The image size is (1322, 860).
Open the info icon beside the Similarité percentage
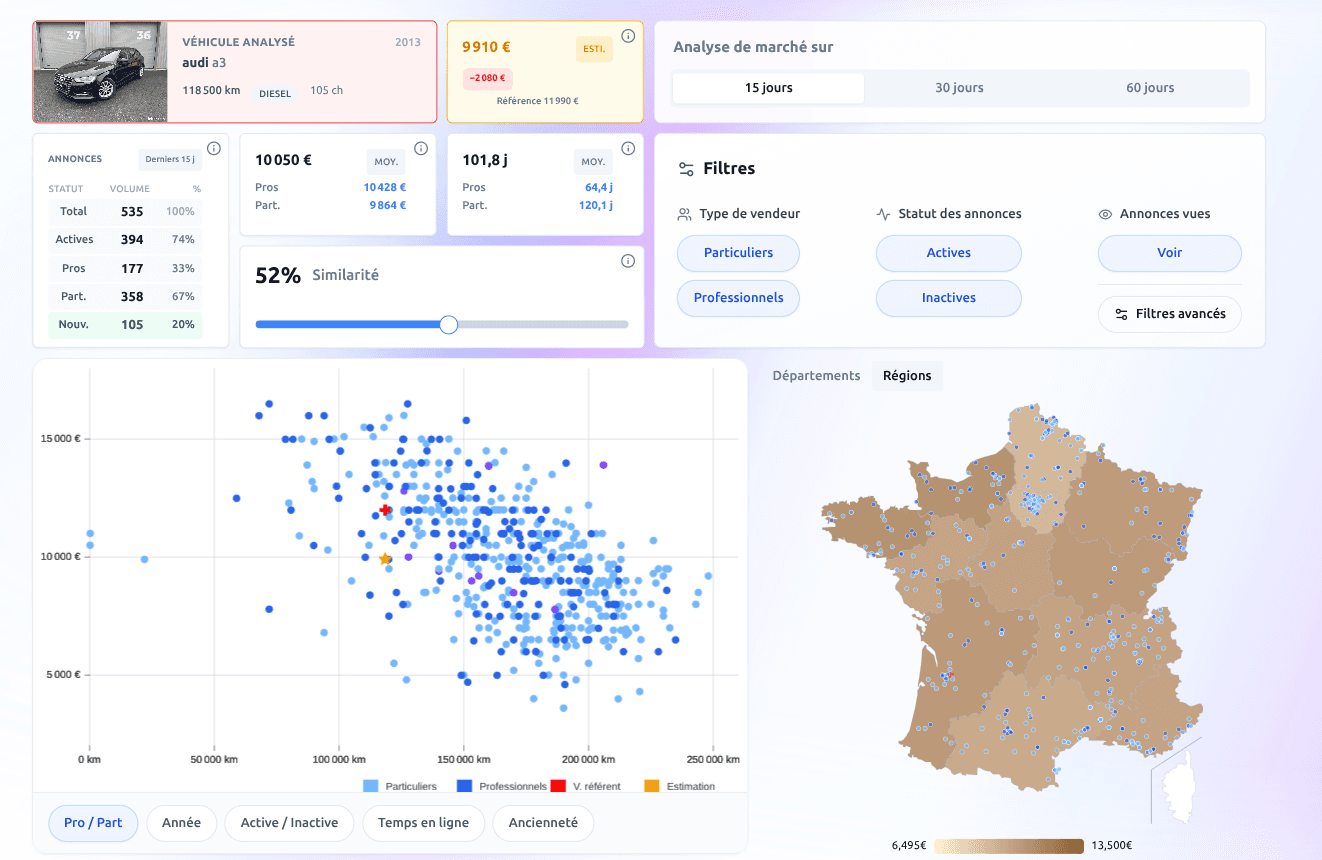point(628,260)
